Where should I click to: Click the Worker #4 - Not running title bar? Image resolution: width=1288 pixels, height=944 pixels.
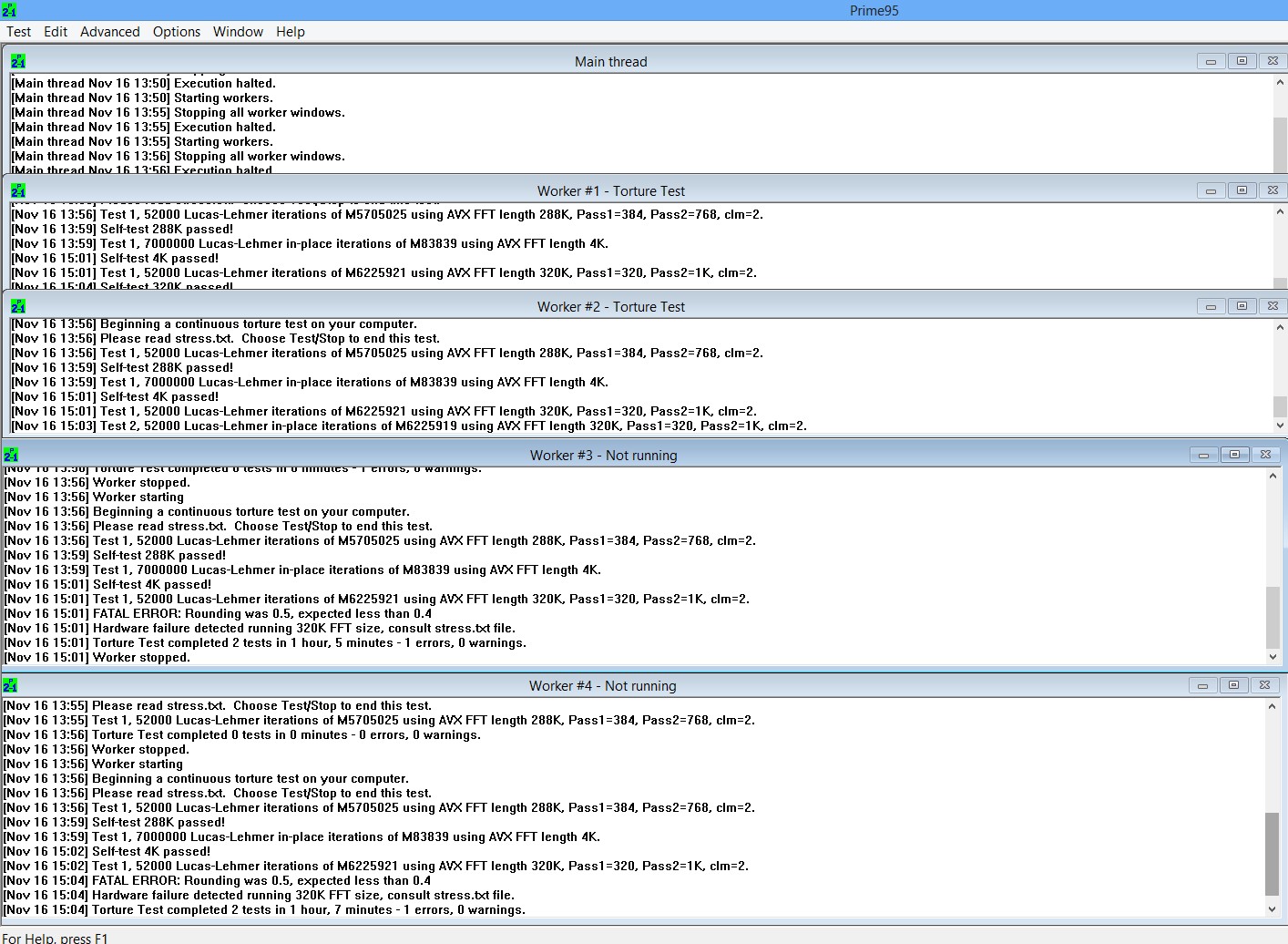pyautogui.click(x=602, y=685)
